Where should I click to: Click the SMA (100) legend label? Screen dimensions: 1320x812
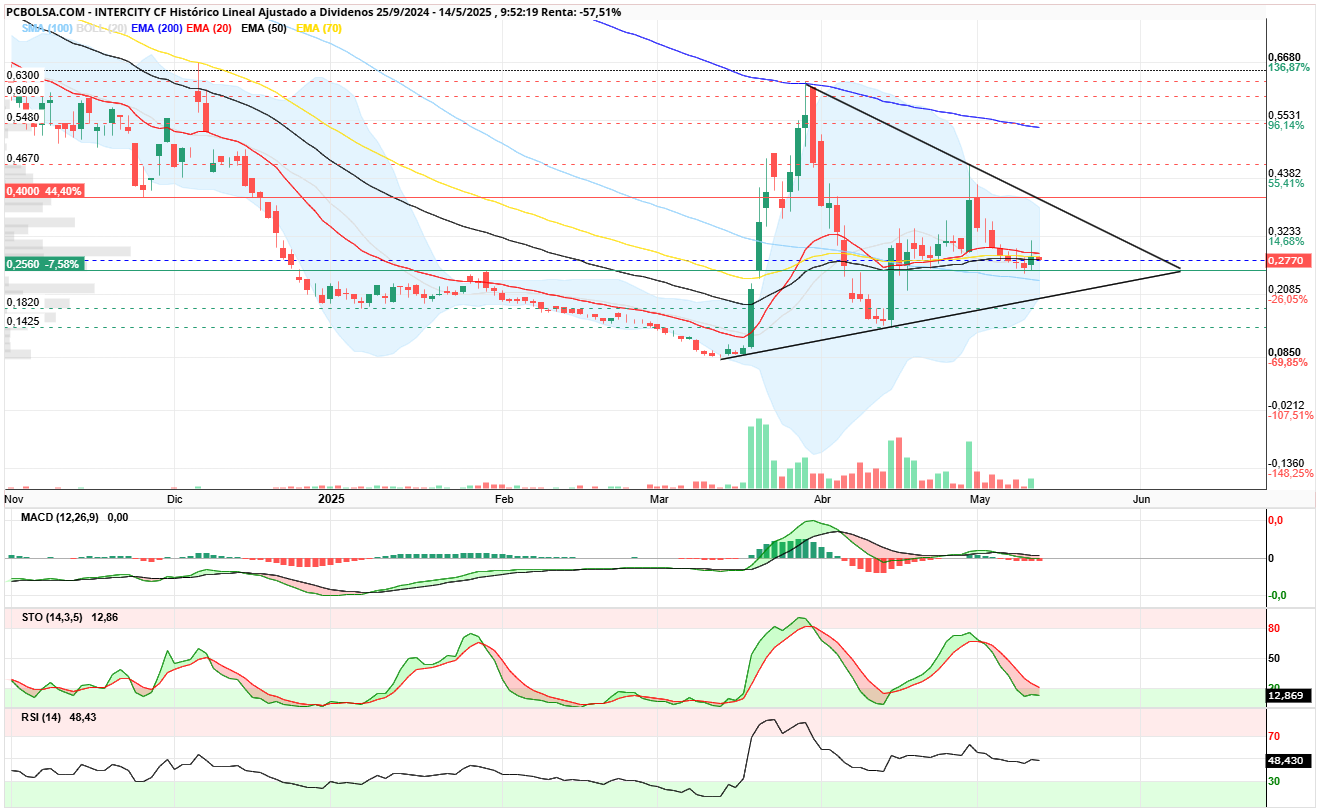pyautogui.click(x=46, y=28)
